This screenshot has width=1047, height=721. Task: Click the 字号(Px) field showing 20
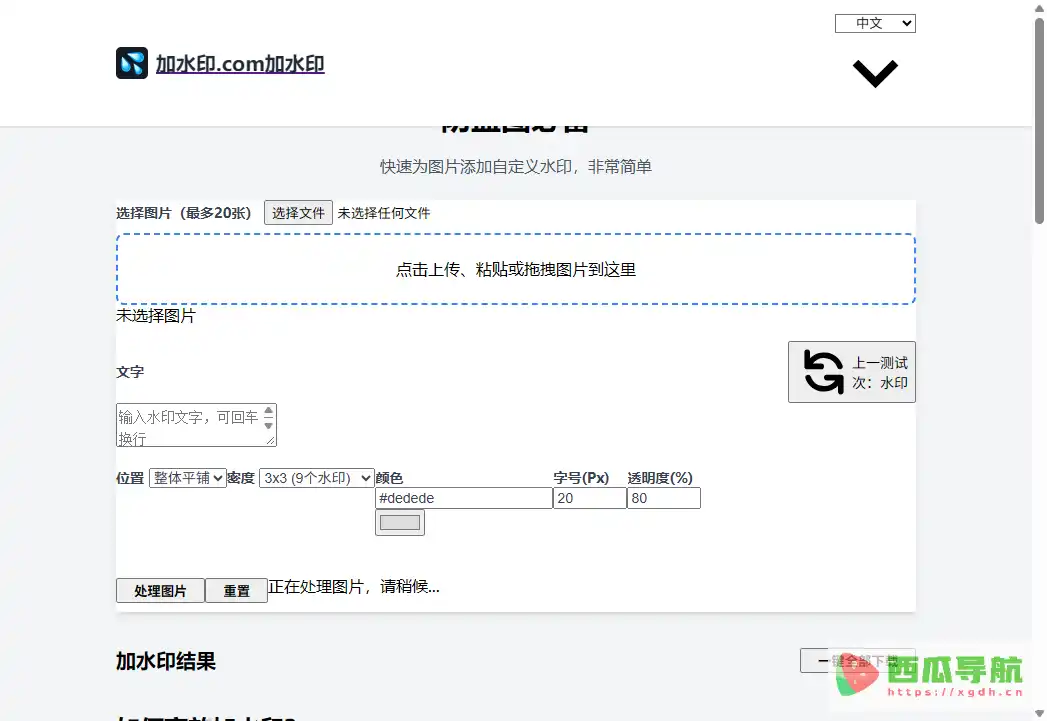(590, 498)
